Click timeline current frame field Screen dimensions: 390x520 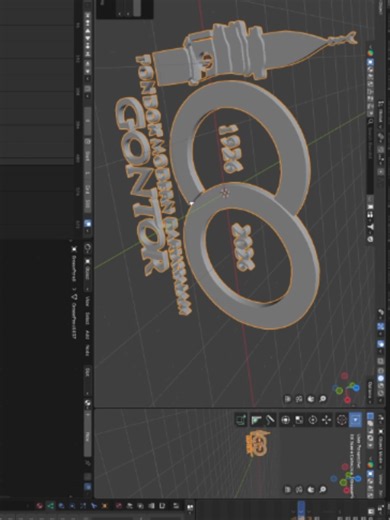tap(88, 121)
